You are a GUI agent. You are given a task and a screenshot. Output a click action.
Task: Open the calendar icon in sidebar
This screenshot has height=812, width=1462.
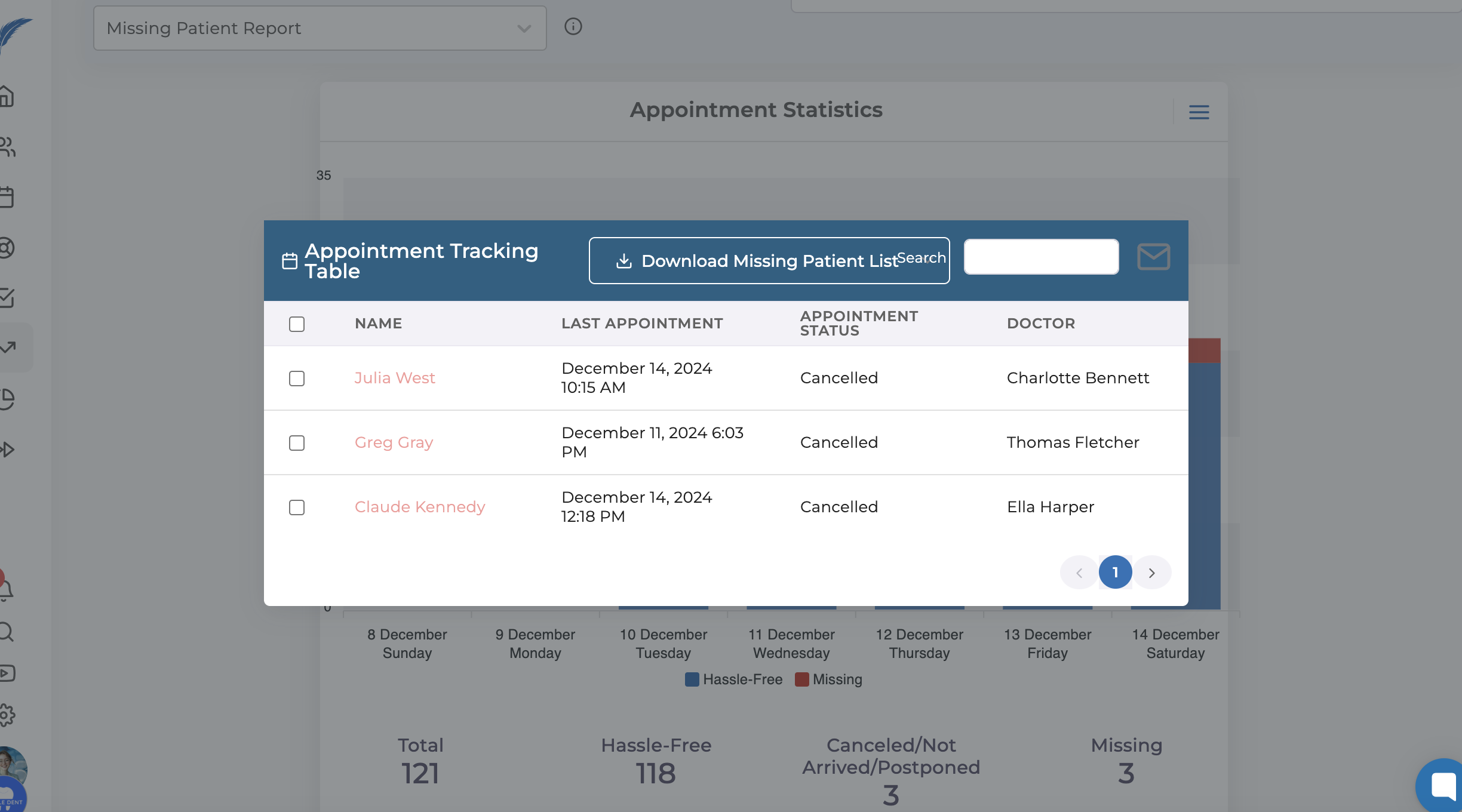pyautogui.click(x=7, y=197)
